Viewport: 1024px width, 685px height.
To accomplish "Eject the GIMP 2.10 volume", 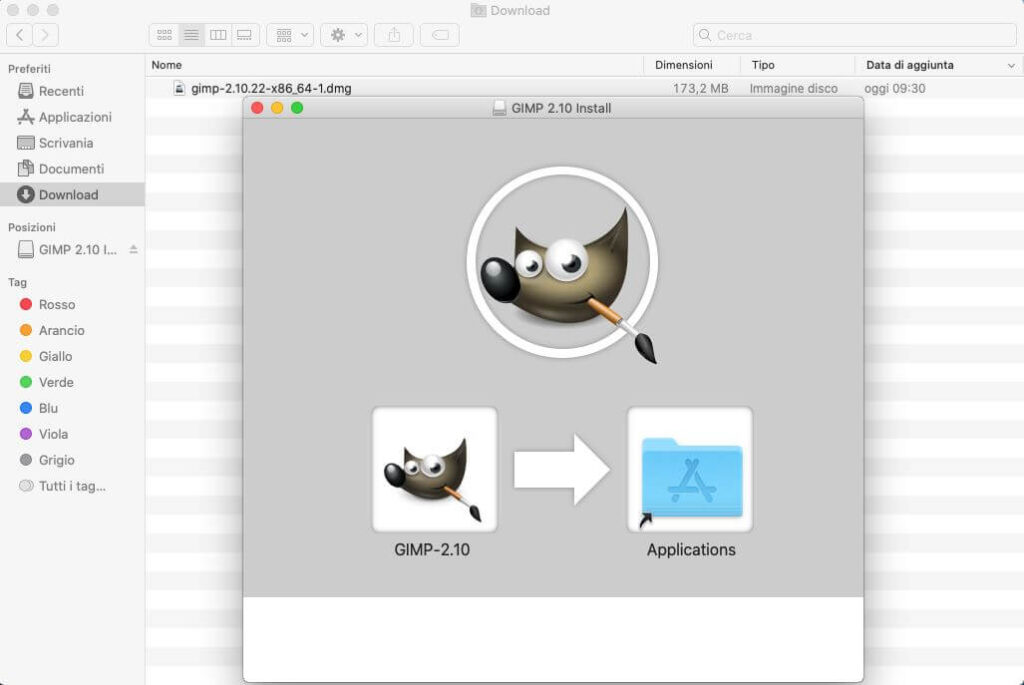I will [x=133, y=249].
